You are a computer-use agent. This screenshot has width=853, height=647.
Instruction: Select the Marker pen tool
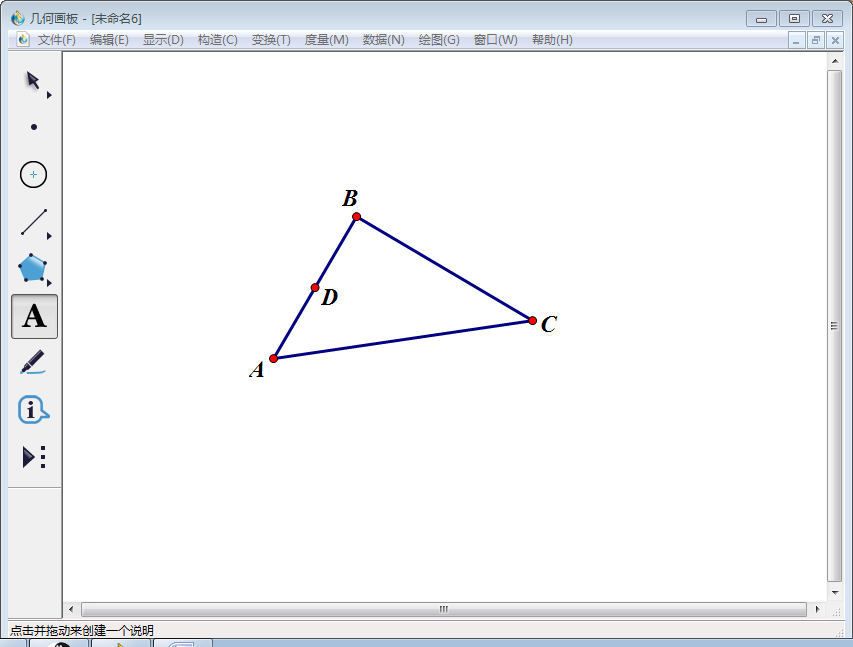pyautogui.click(x=33, y=362)
